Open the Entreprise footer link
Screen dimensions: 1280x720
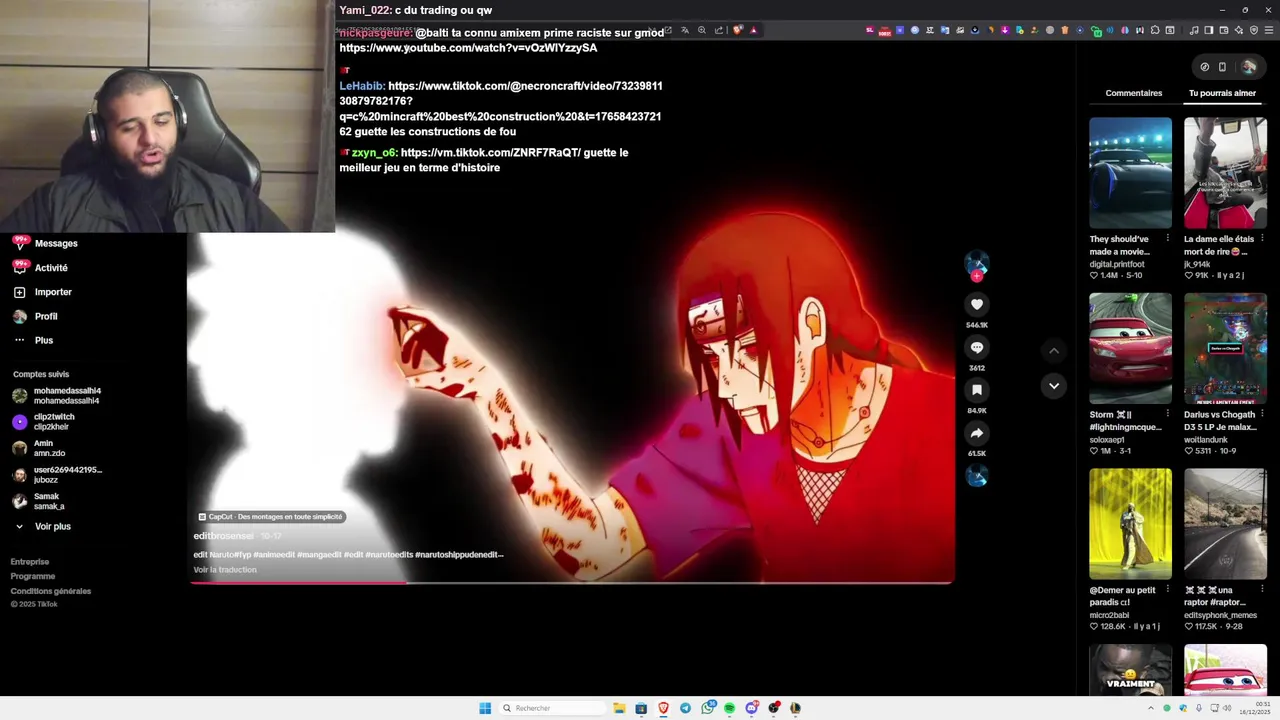(30, 562)
